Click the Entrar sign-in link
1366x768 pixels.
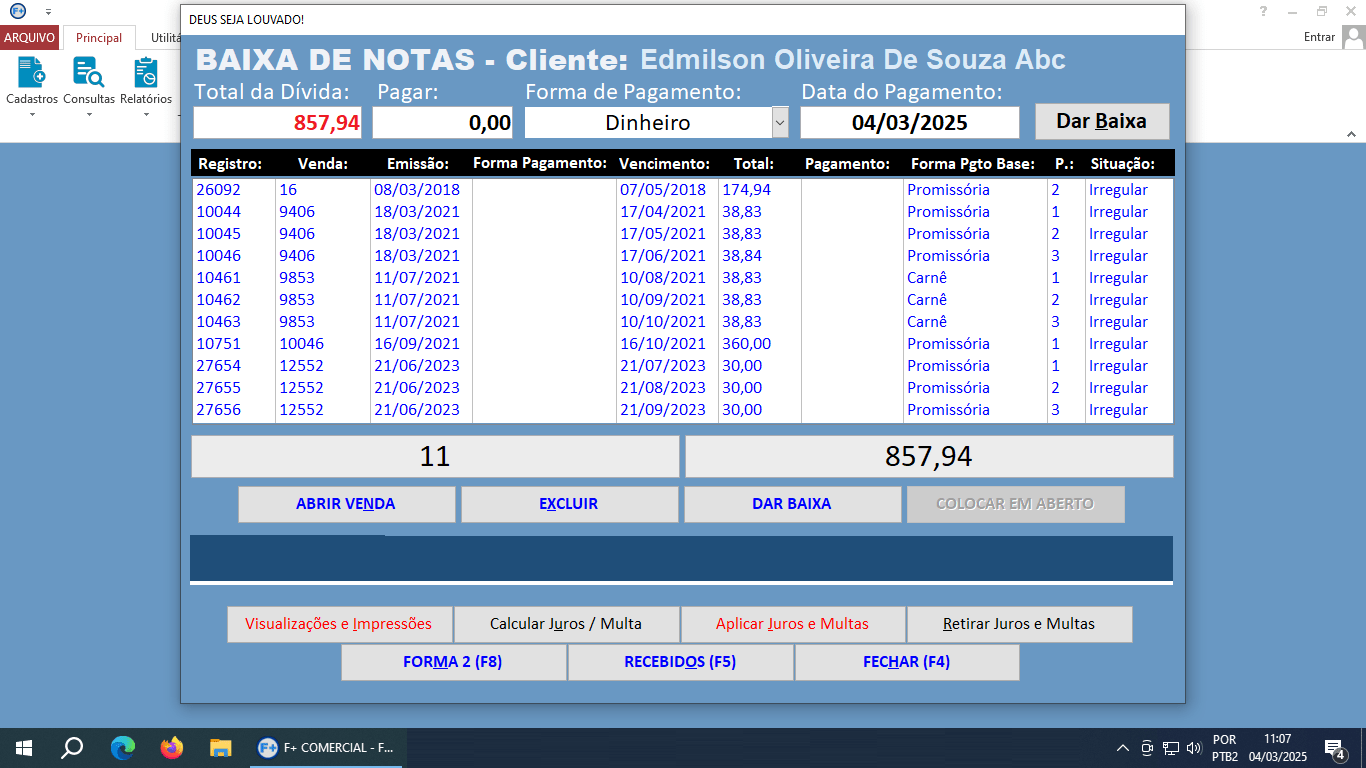[1319, 37]
